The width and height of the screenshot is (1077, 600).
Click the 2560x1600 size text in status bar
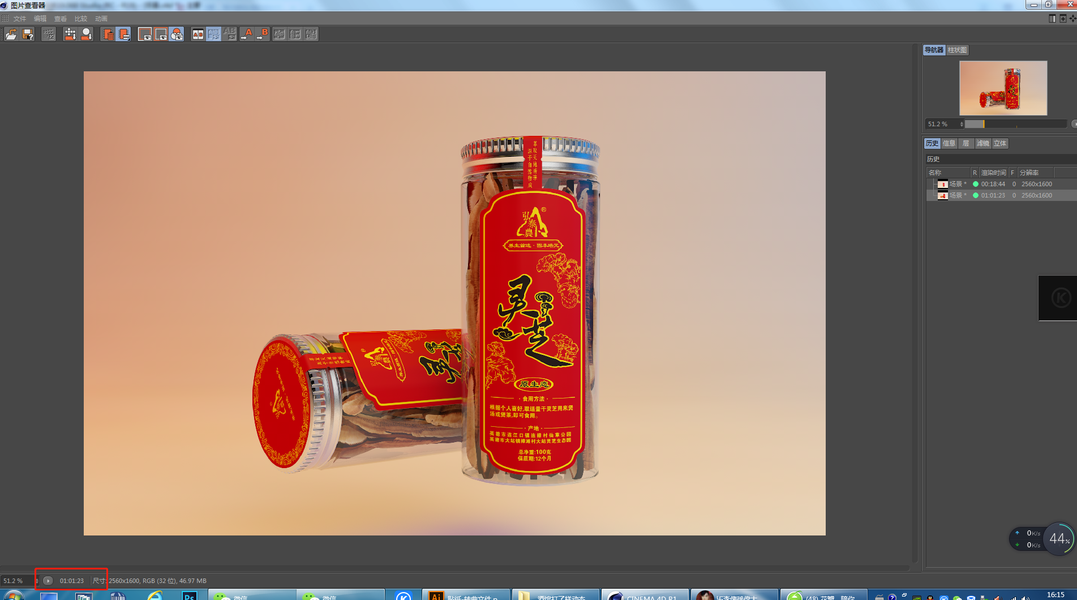click(x=124, y=581)
